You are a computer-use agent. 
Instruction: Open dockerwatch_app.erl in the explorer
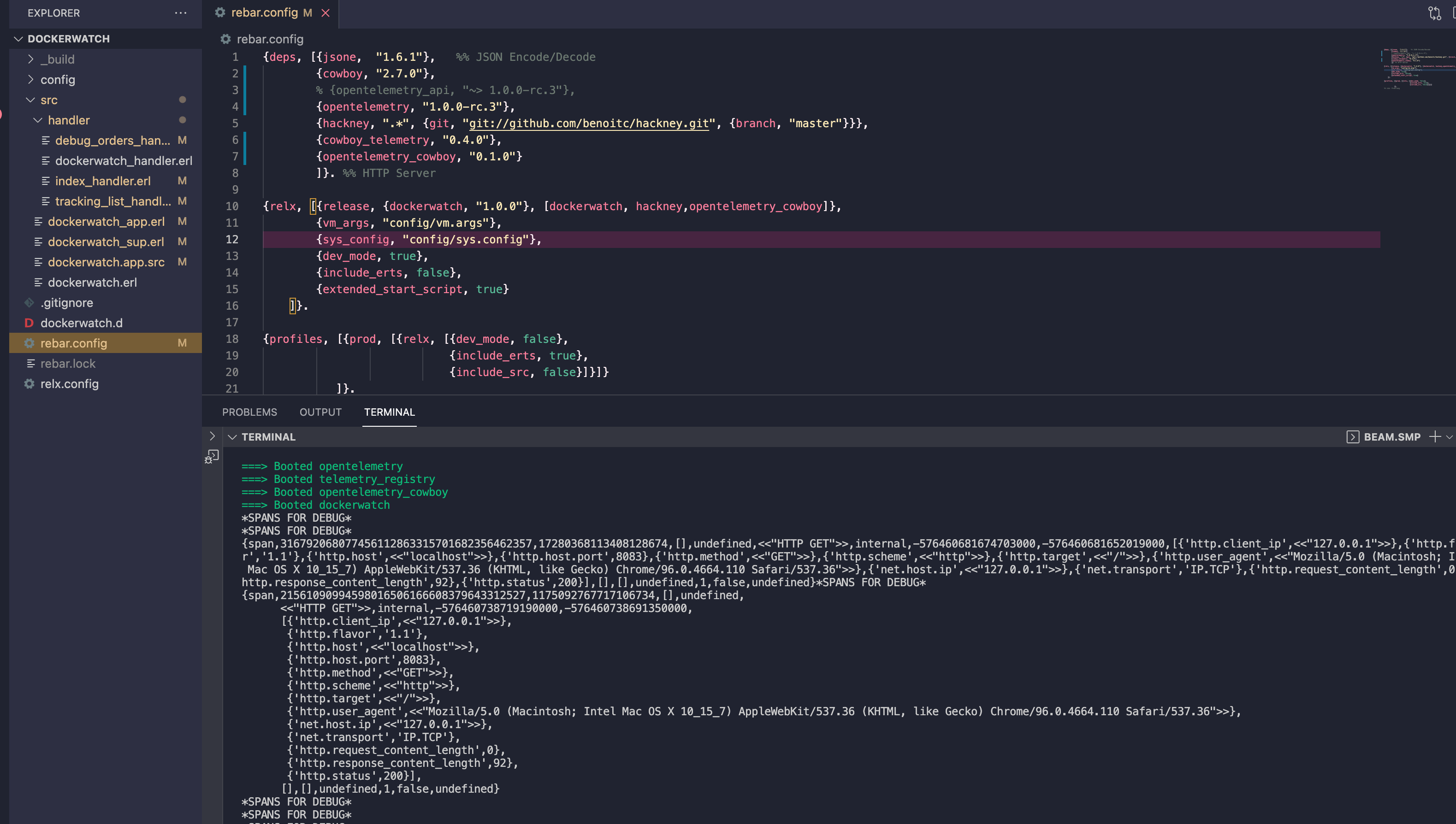point(106,221)
